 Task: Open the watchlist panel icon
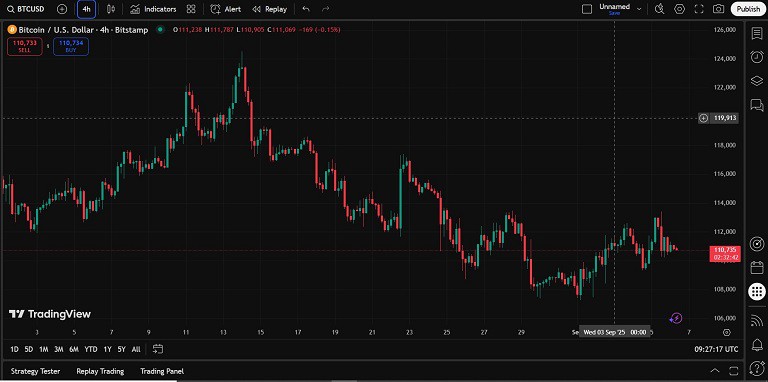pos(757,33)
